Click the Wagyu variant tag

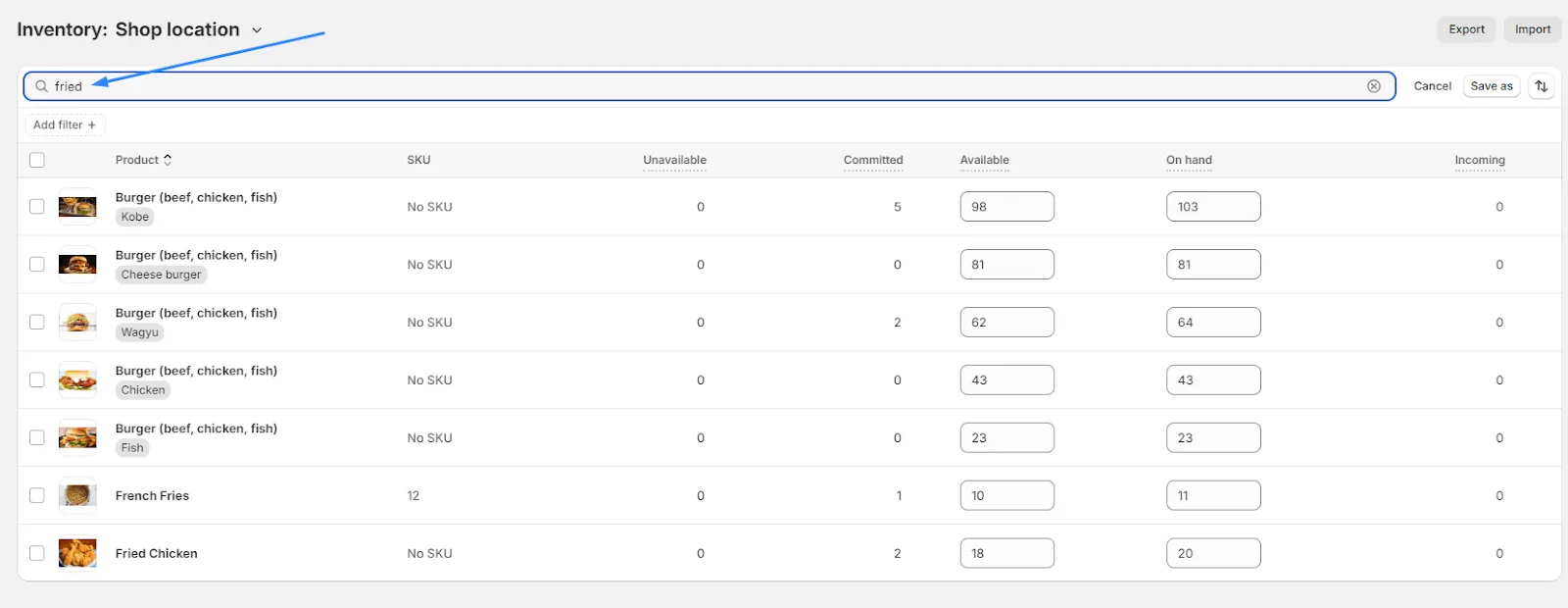click(139, 332)
